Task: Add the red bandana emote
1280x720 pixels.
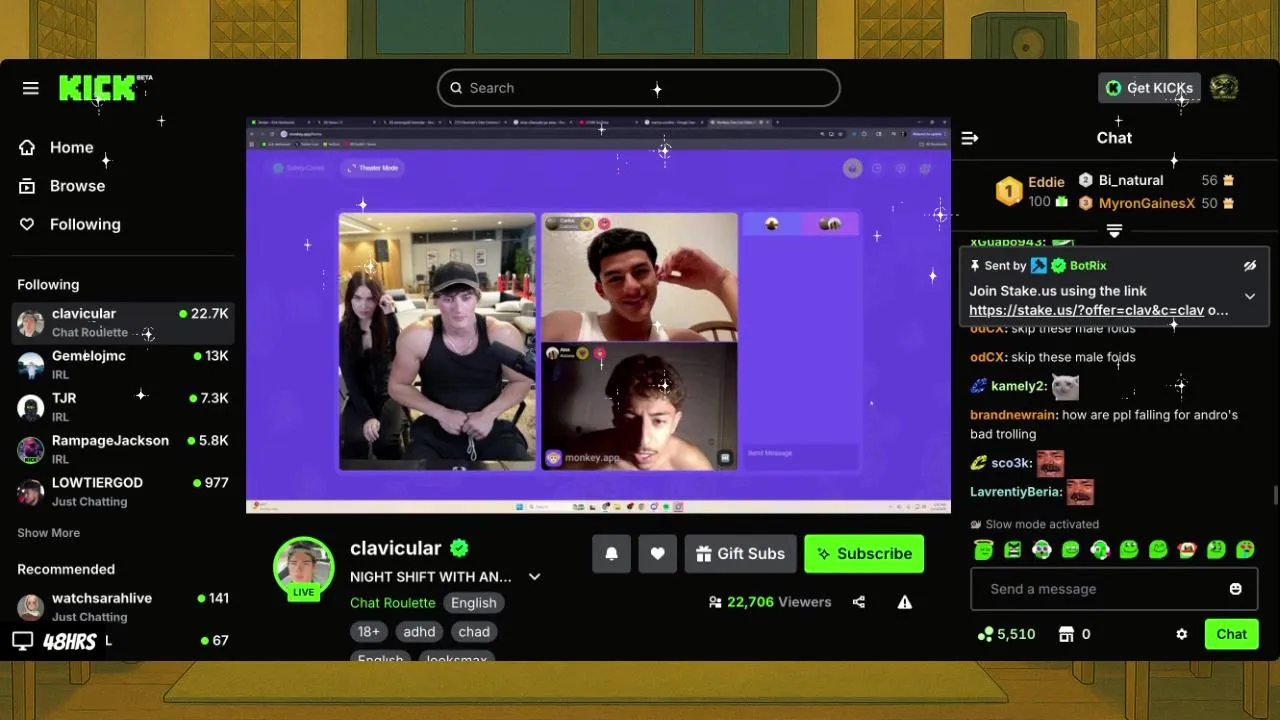Action: pyautogui.click(x=1187, y=549)
